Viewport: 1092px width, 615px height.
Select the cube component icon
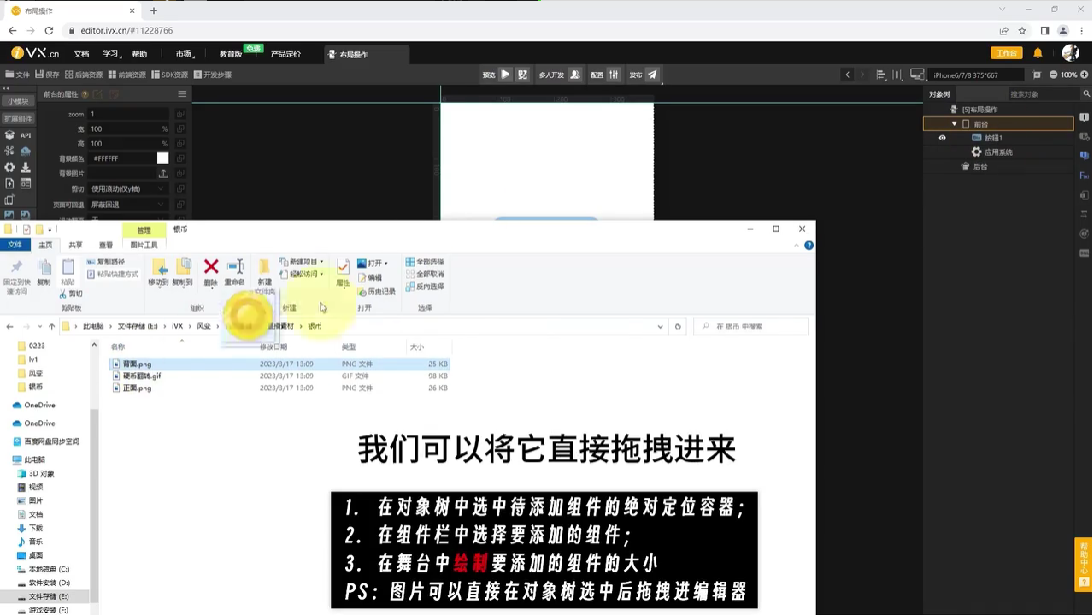(x=9, y=134)
